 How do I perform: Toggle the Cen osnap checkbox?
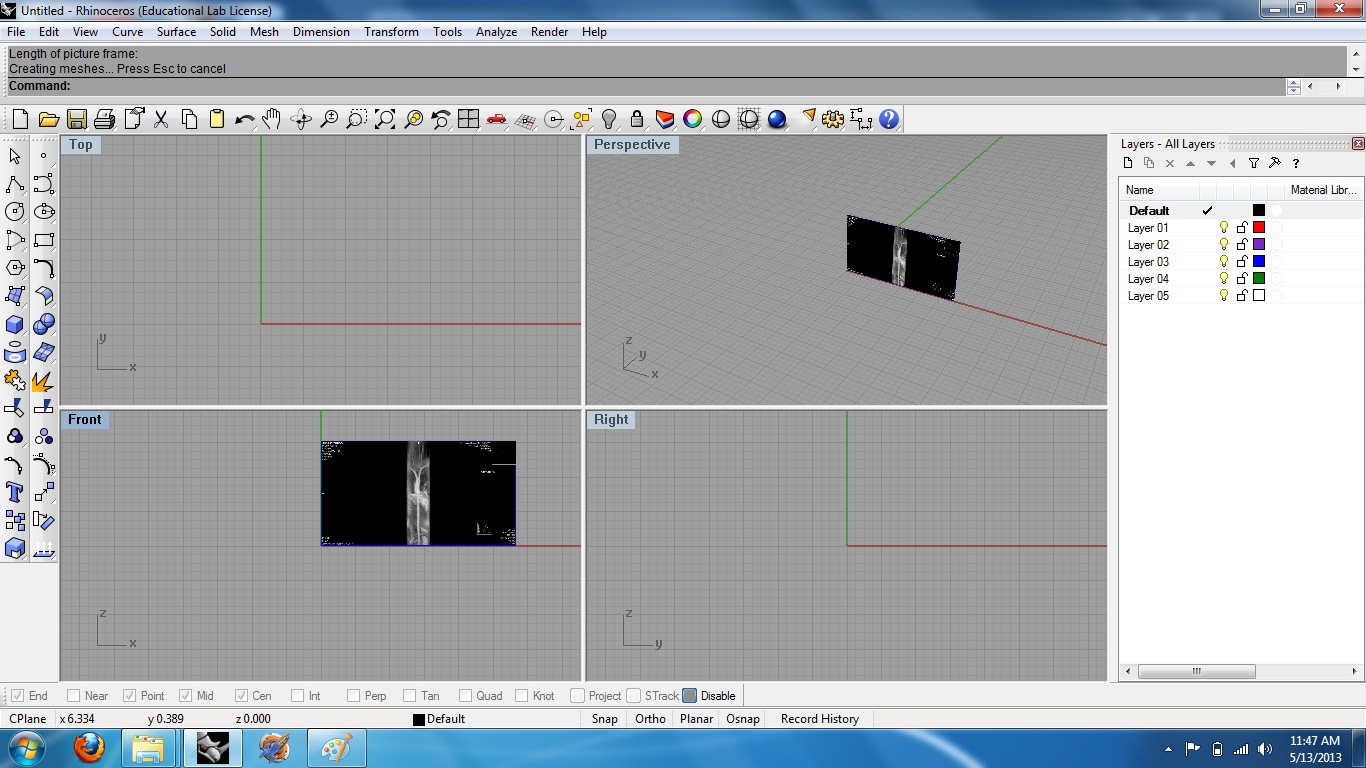pyautogui.click(x=242, y=695)
